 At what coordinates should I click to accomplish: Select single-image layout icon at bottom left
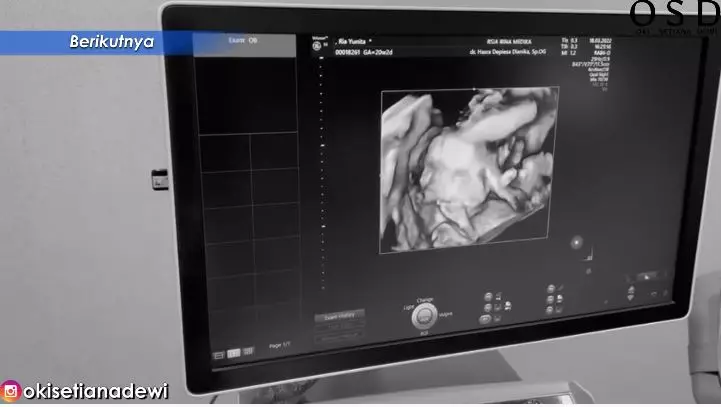pyautogui.click(x=220, y=354)
